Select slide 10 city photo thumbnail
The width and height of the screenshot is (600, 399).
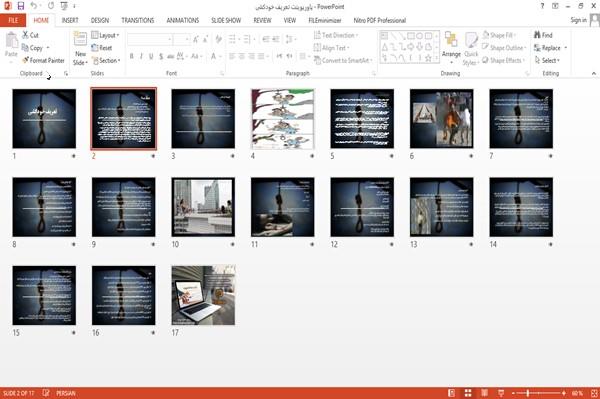tap(203, 207)
